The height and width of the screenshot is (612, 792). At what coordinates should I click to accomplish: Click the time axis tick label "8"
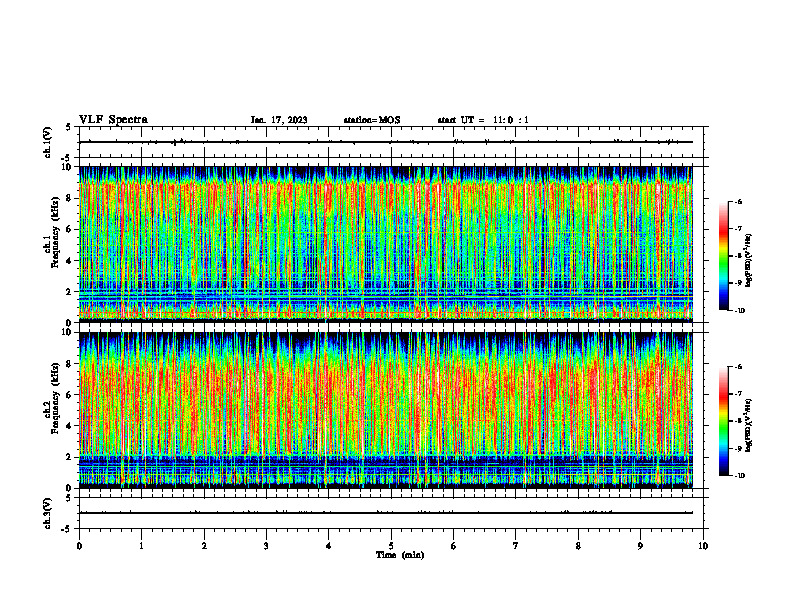(x=578, y=546)
